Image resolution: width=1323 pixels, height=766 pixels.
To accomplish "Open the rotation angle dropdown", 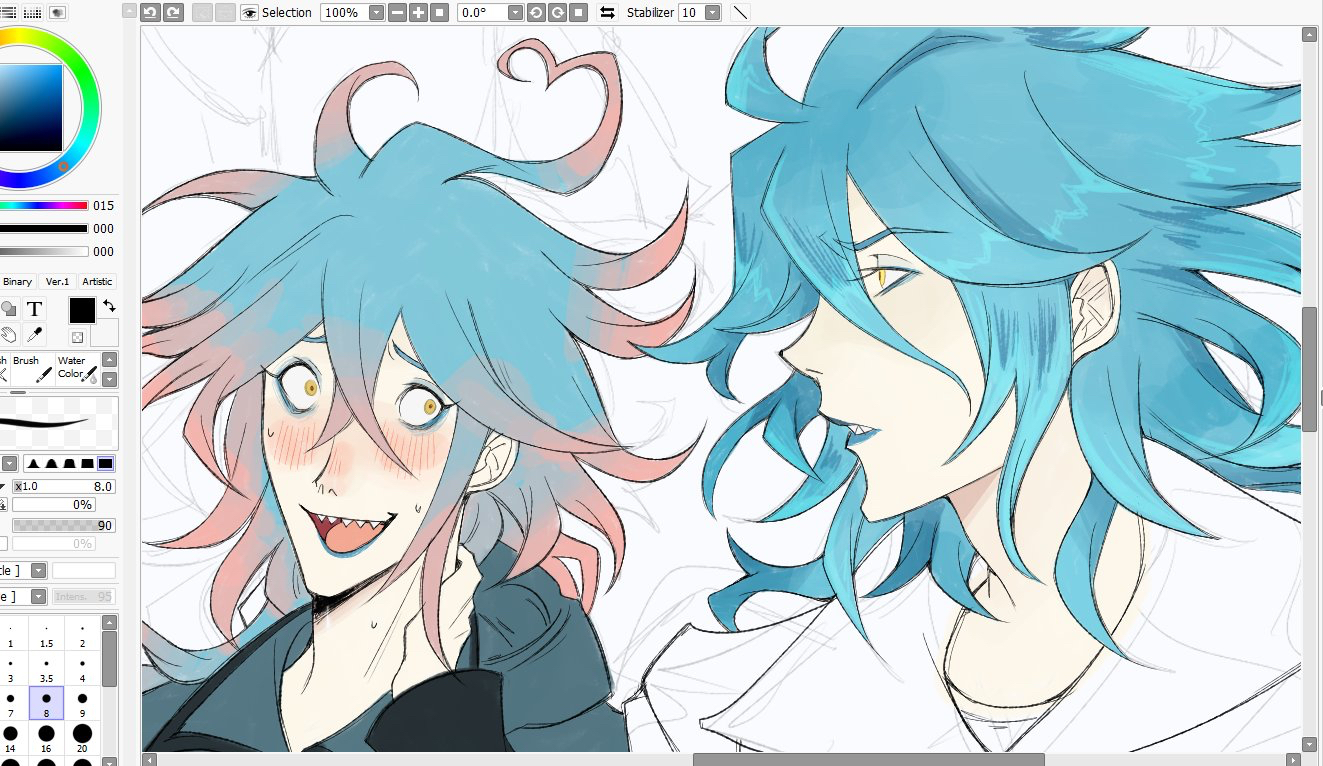I will [515, 13].
